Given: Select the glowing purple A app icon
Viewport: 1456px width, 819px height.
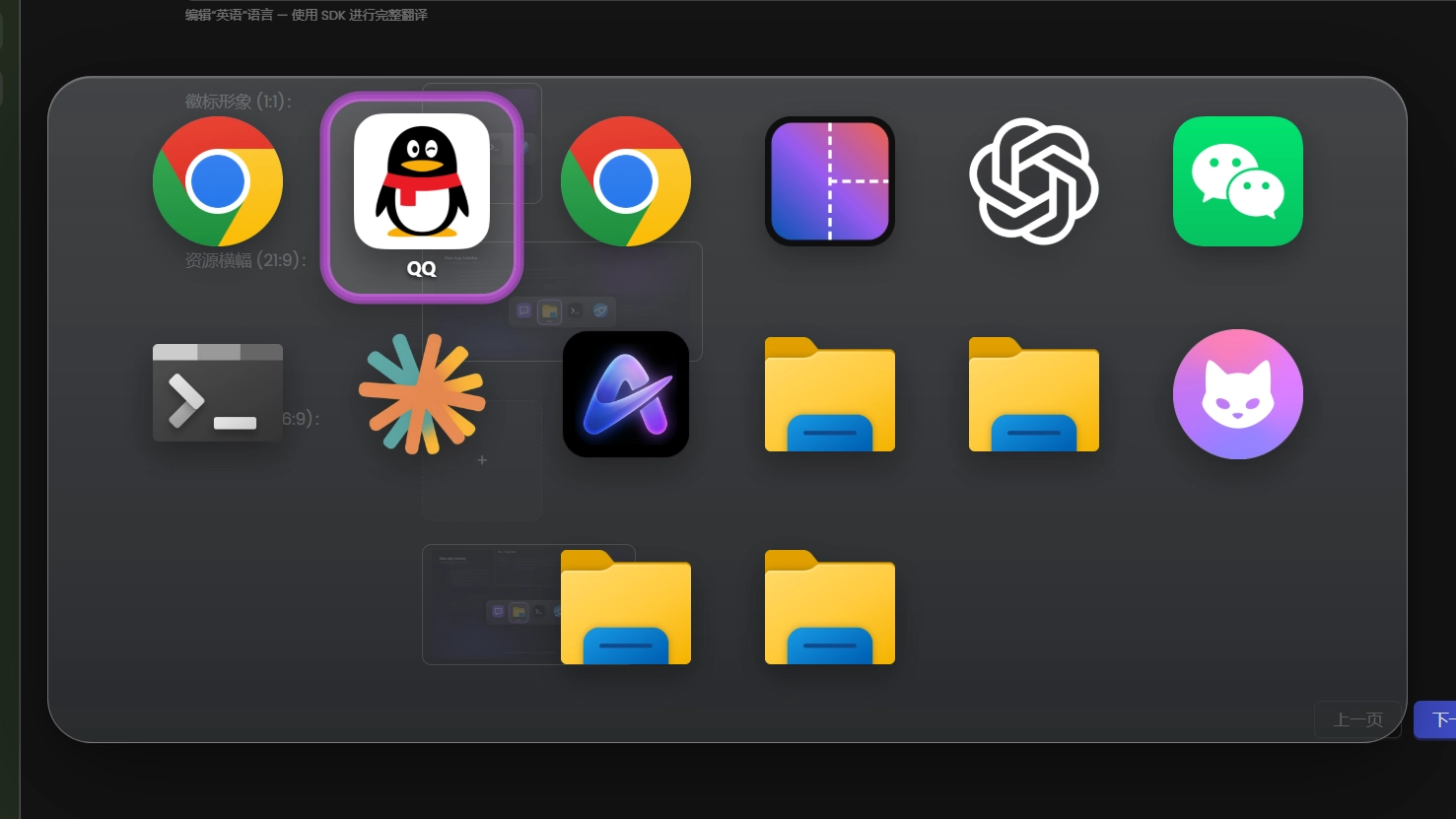Looking at the screenshot, I should (626, 394).
